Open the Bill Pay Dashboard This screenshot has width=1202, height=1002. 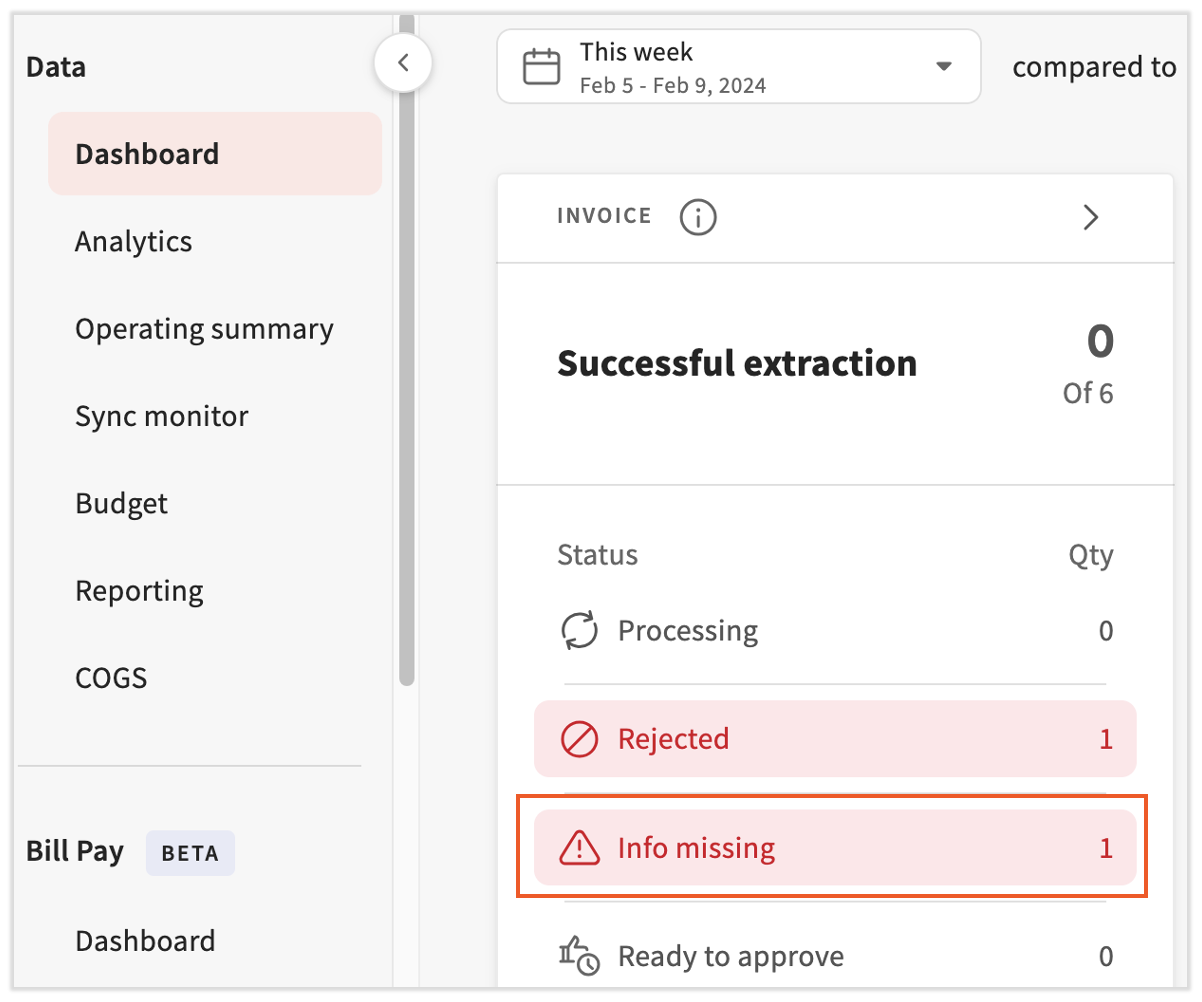145,940
